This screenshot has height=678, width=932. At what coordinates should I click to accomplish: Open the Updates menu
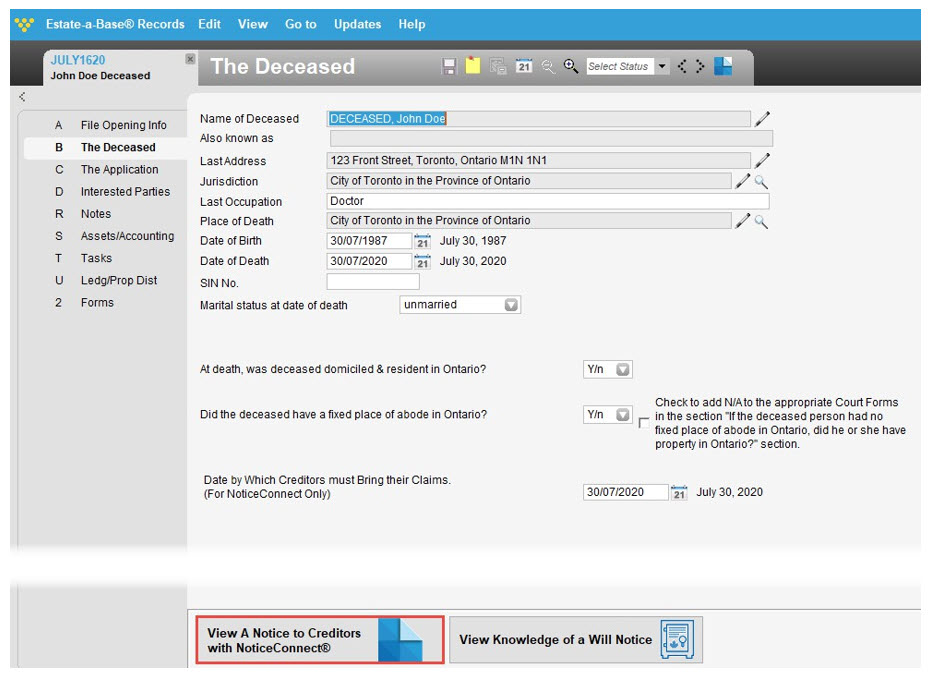[357, 24]
